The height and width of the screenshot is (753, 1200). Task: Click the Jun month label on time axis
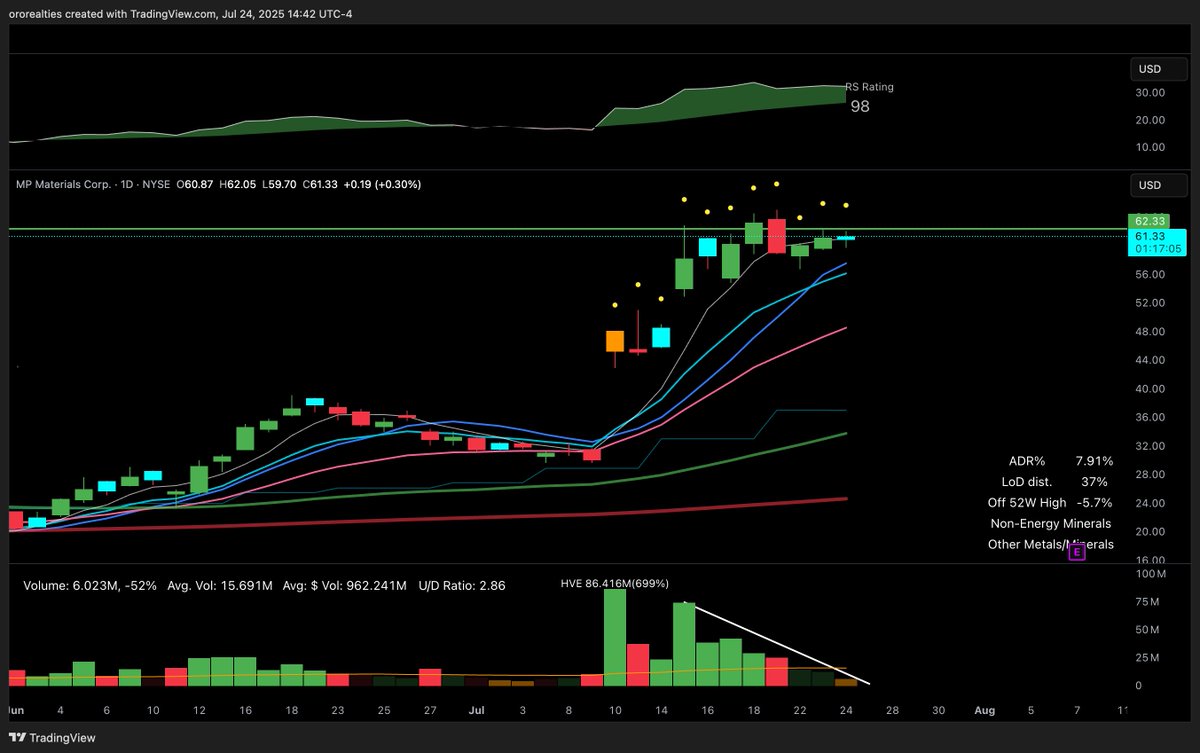pyautogui.click(x=16, y=710)
